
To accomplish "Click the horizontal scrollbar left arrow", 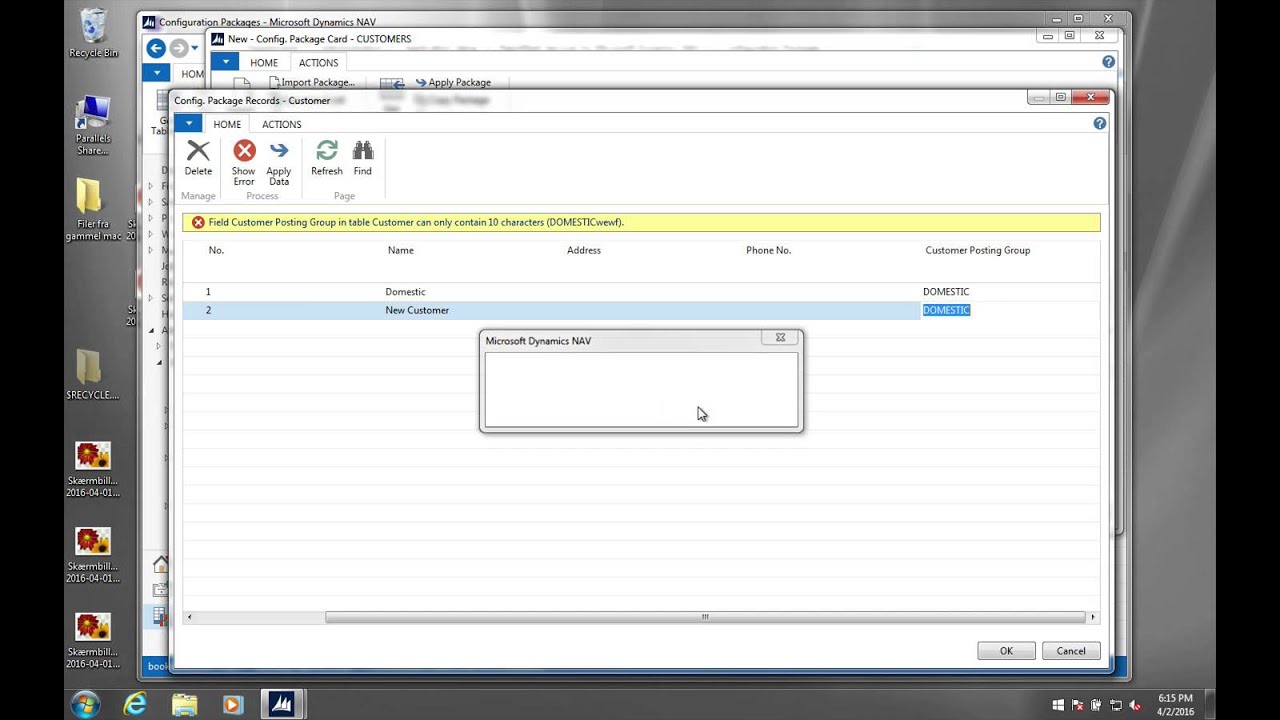I will click(189, 617).
